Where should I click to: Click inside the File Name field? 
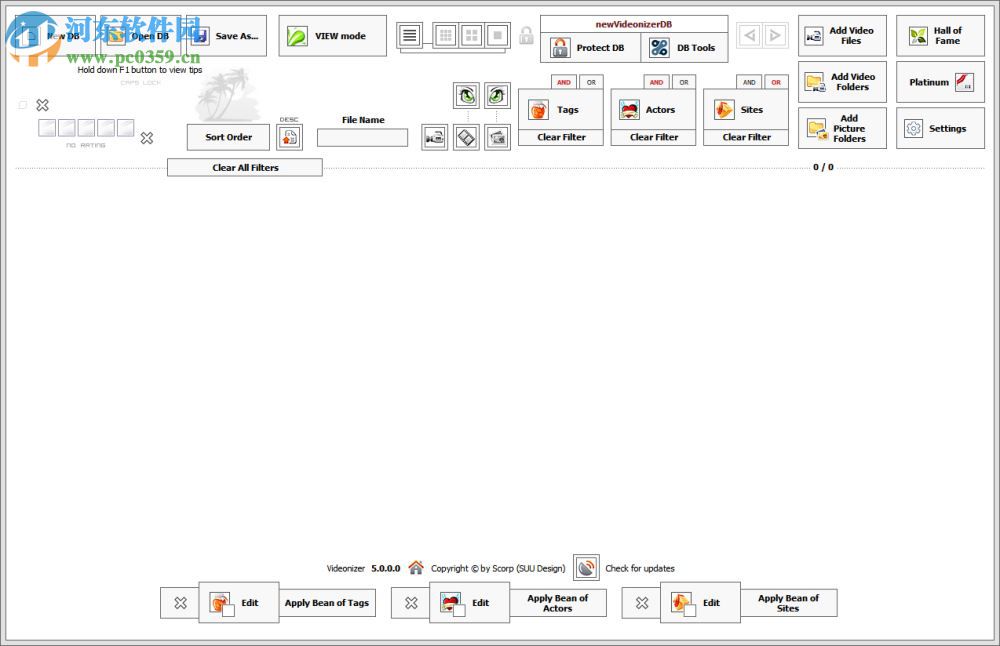click(x=362, y=138)
